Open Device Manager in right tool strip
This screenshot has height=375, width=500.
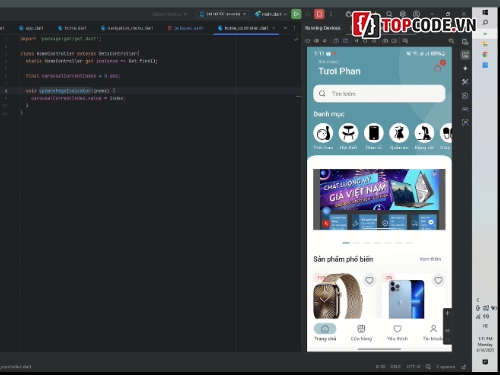coord(465,42)
